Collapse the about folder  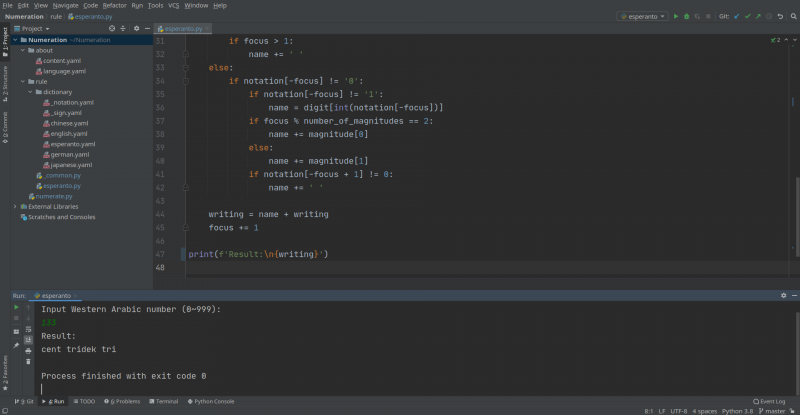(x=23, y=51)
